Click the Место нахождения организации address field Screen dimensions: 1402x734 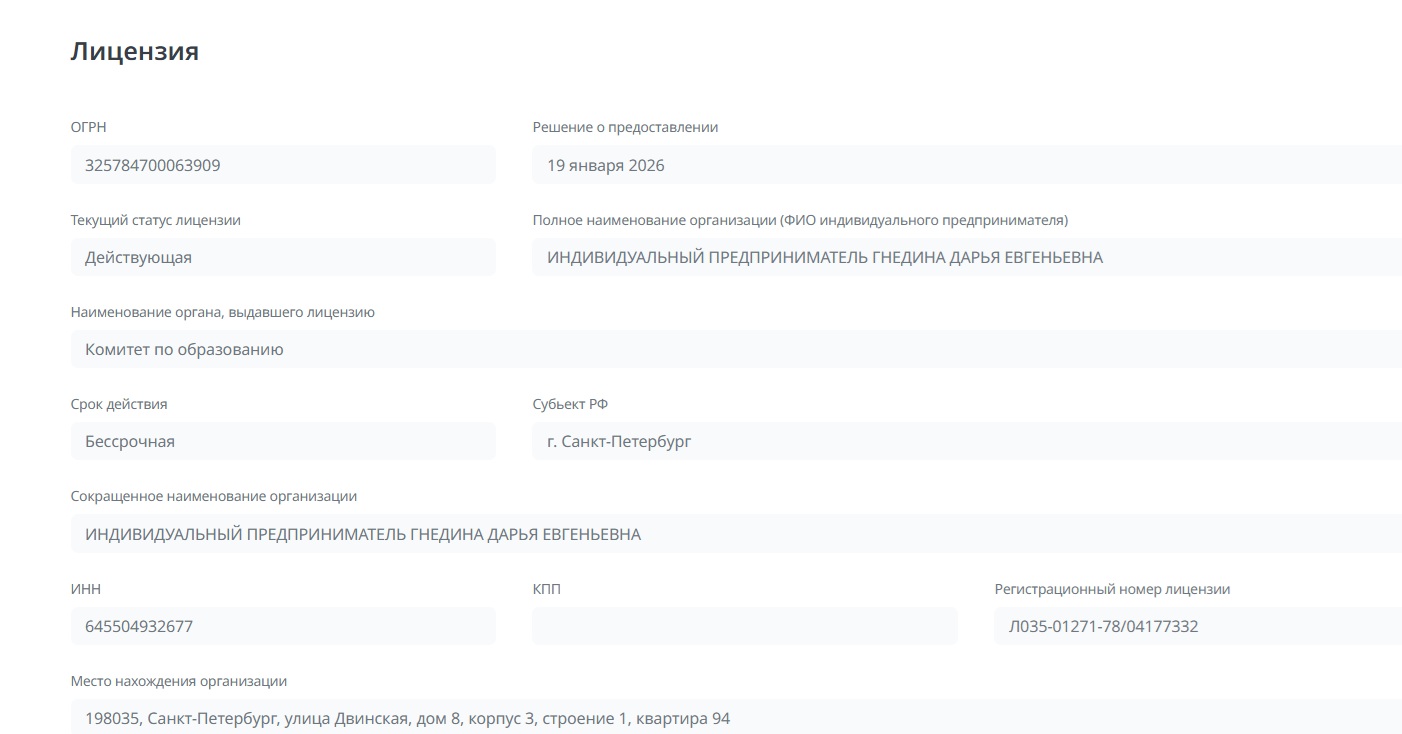736,717
